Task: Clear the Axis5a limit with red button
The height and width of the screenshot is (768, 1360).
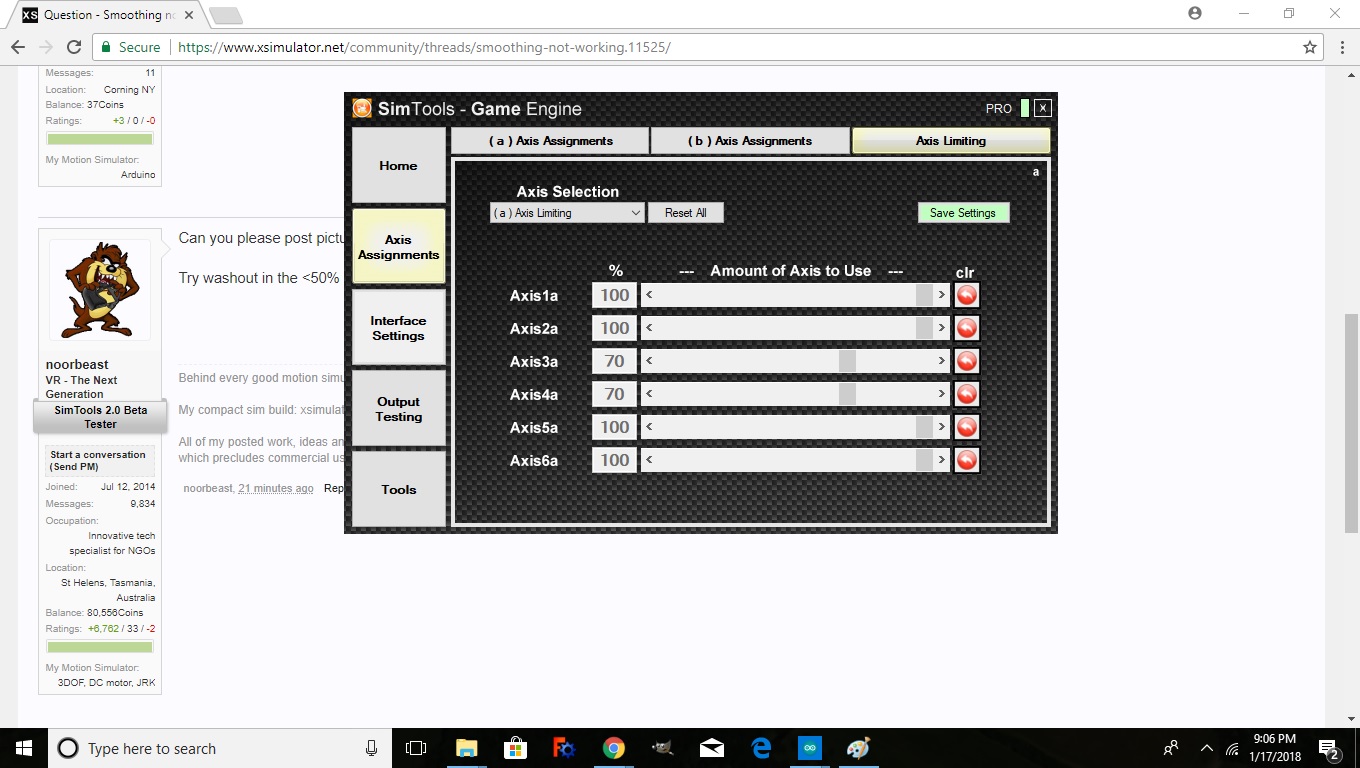Action: pos(967,427)
